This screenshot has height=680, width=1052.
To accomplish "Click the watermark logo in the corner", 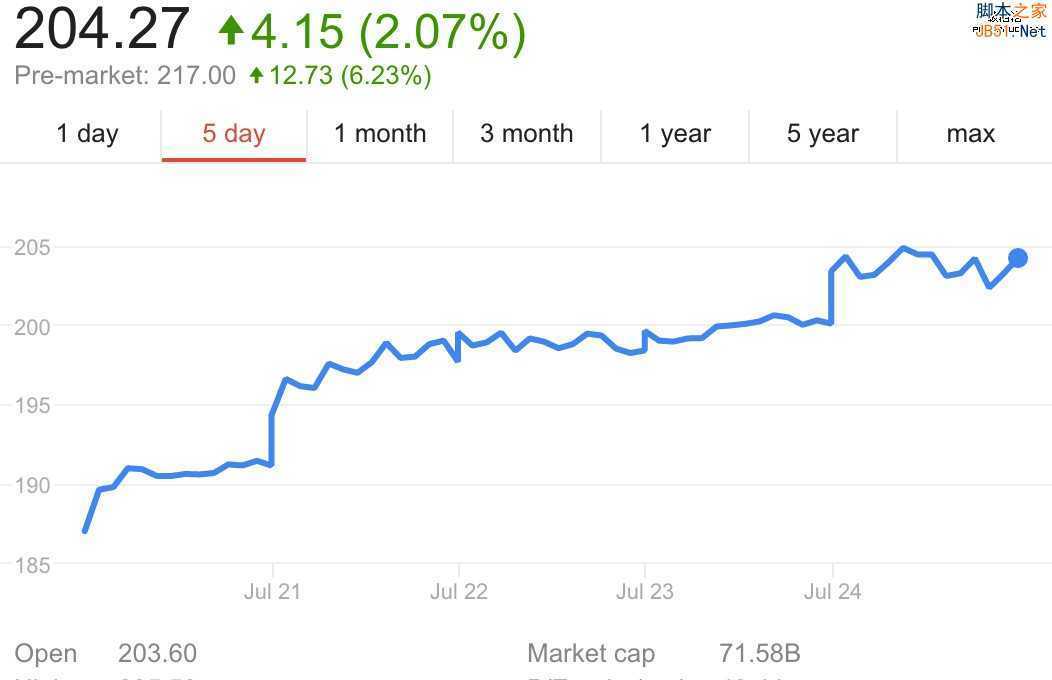I will [1010, 20].
